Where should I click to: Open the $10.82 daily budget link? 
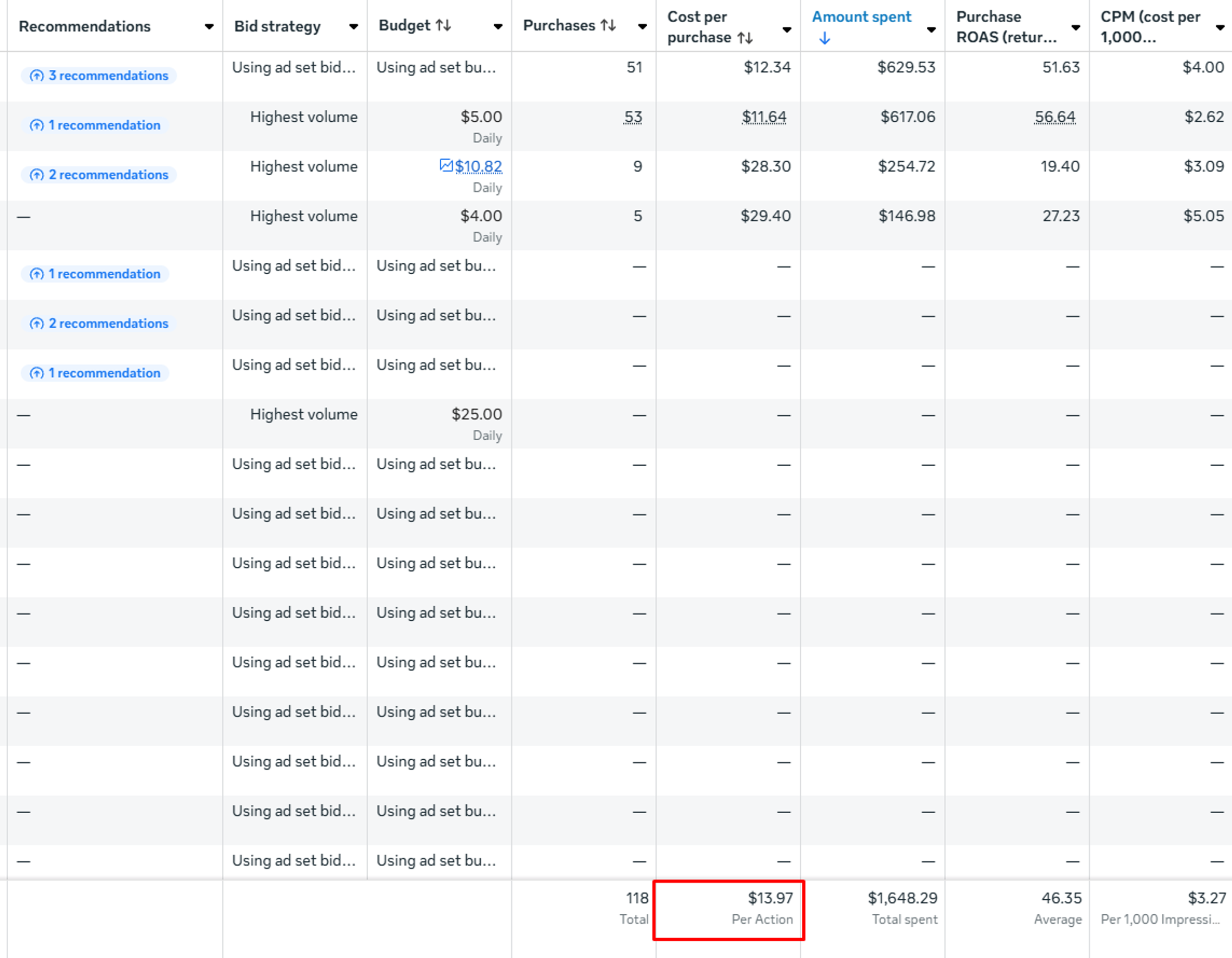click(478, 166)
